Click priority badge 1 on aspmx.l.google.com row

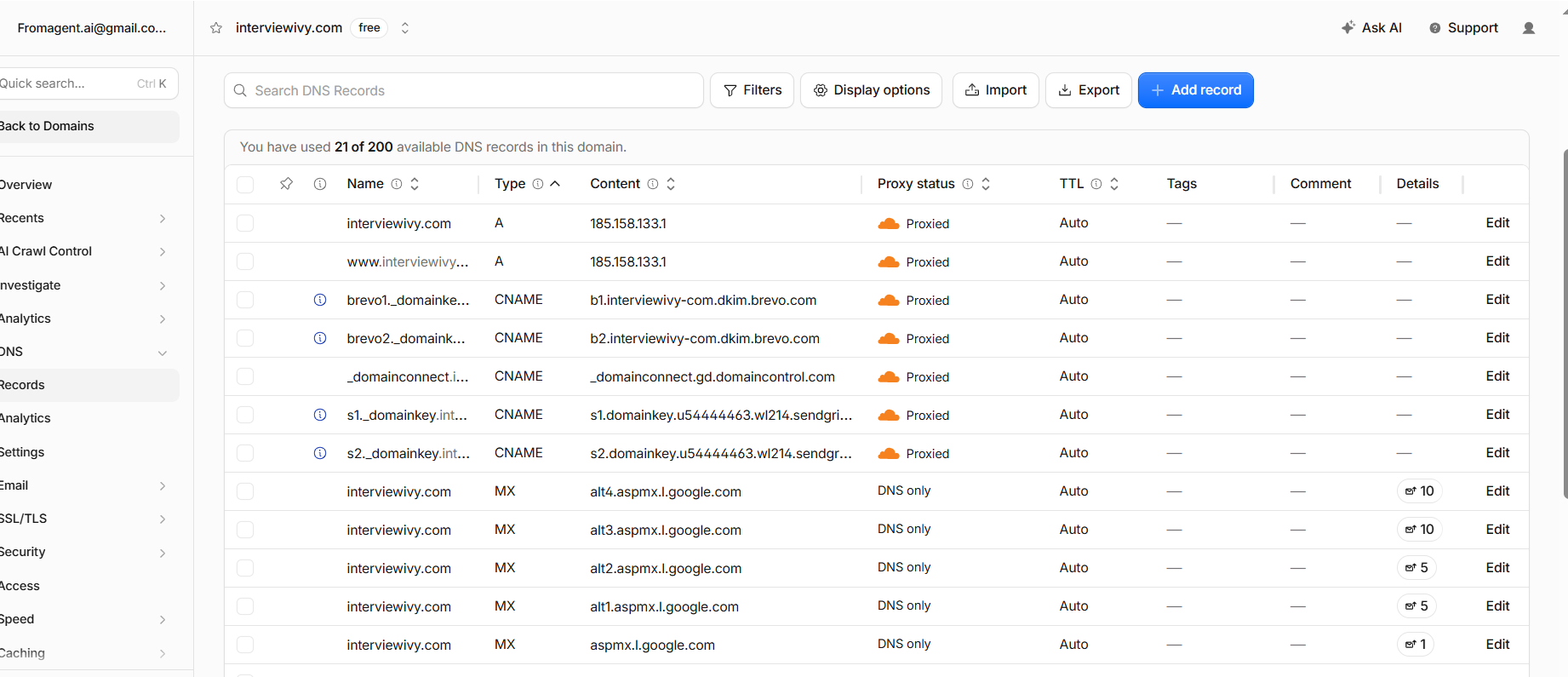(1416, 645)
